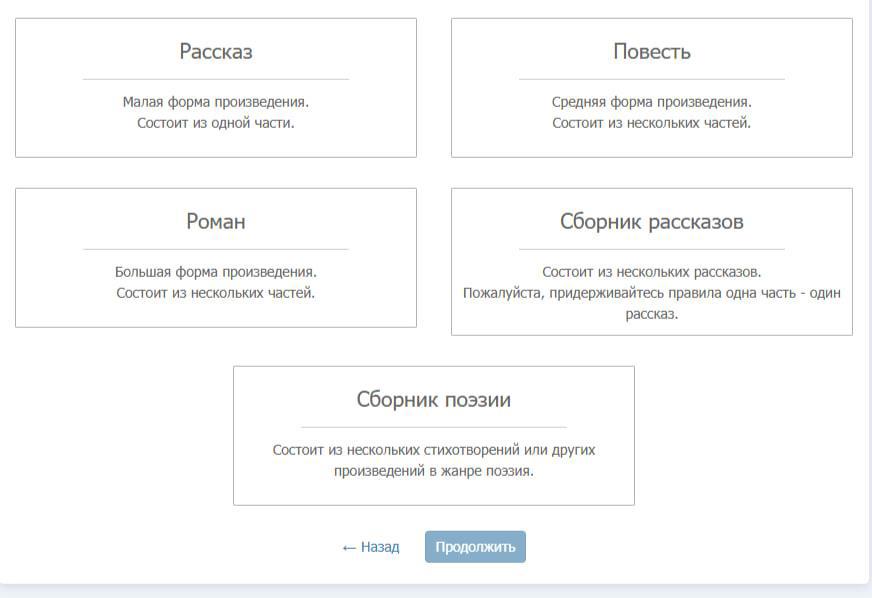Viewport: 872px width, 598px height.
Task: Click the poetry collection description text
Action: (433, 460)
